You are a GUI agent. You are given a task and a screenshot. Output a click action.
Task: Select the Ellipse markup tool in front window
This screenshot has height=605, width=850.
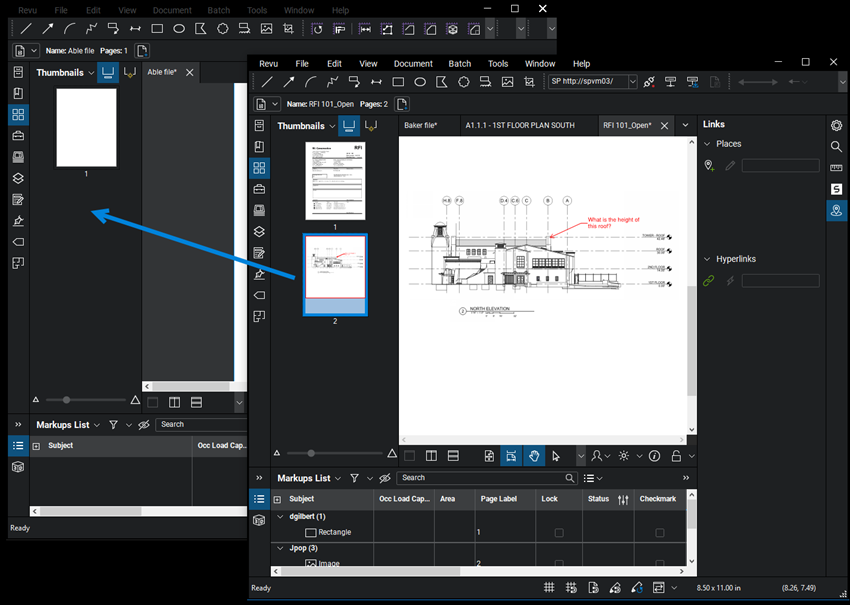coord(420,82)
